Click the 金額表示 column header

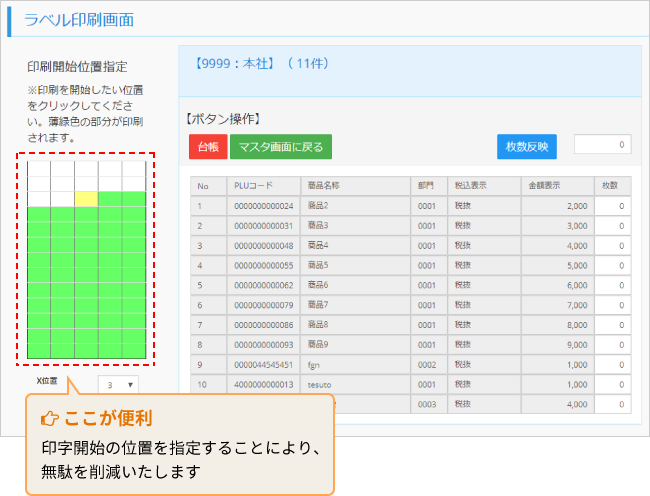pyautogui.click(x=558, y=186)
